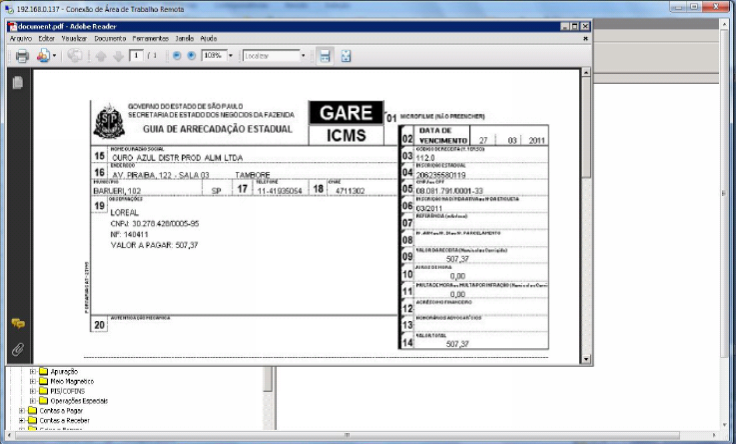Click the NF: 140411 line
The width and height of the screenshot is (739, 445).
(x=129, y=234)
